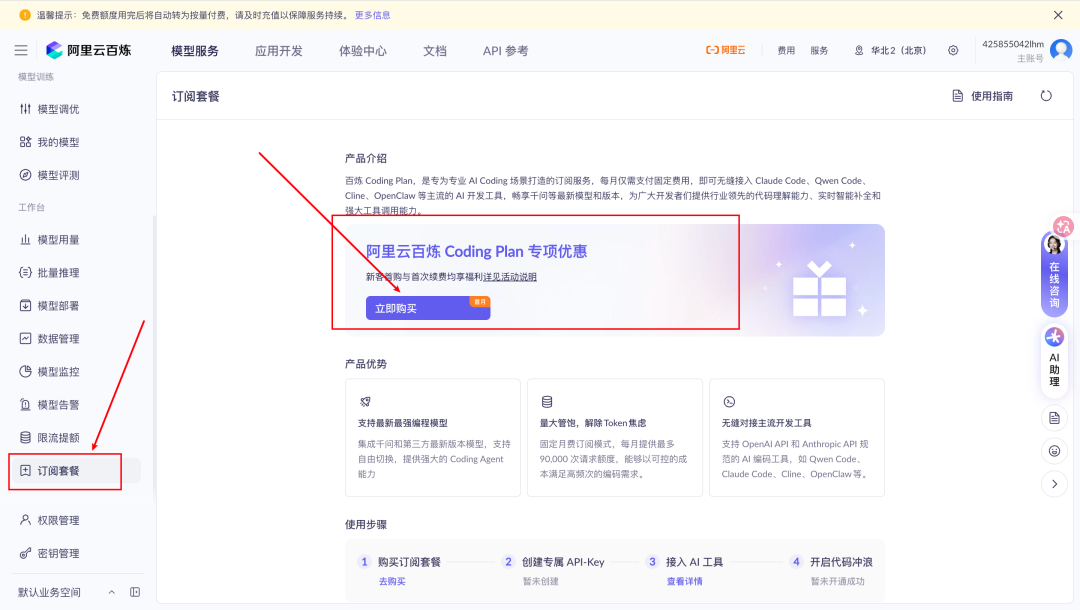Open the API 参考 section
1080x610 pixels.
504,49
